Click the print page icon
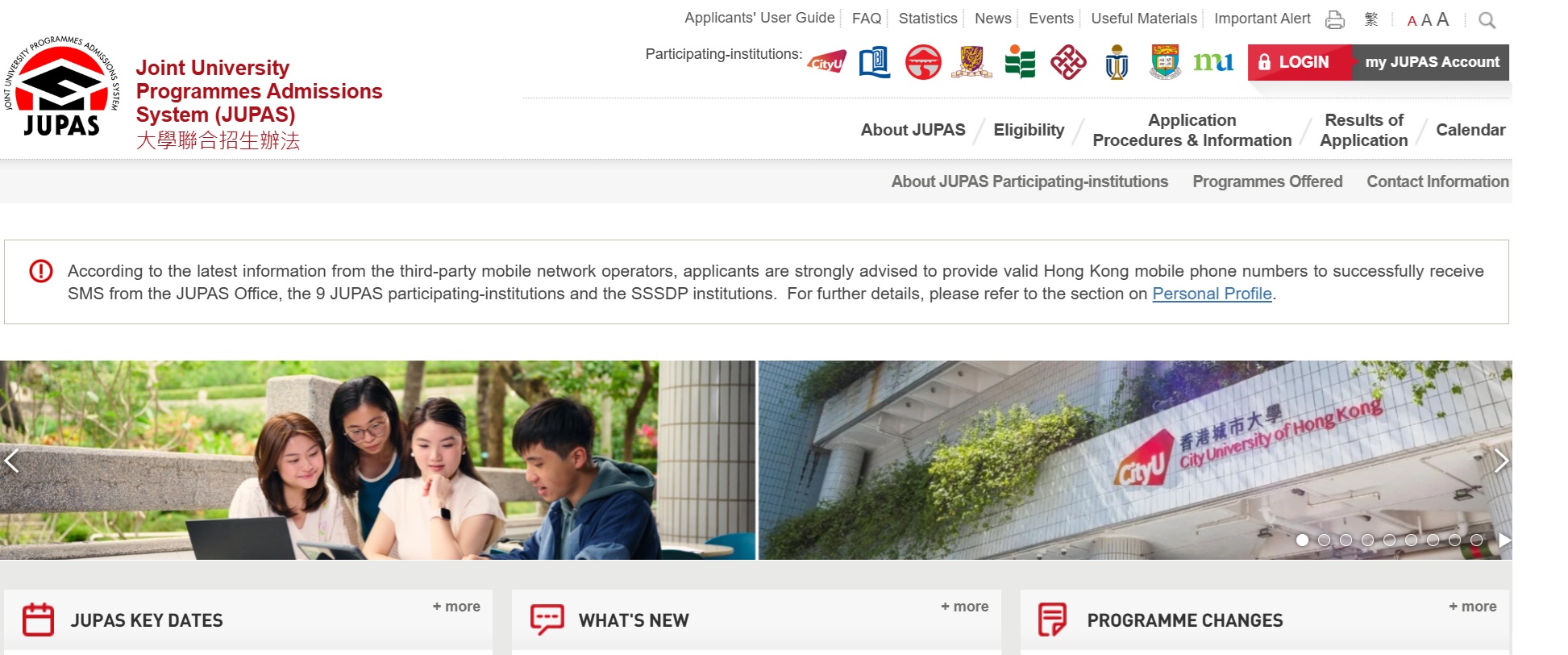The height and width of the screenshot is (655, 1568). pos(1335,19)
